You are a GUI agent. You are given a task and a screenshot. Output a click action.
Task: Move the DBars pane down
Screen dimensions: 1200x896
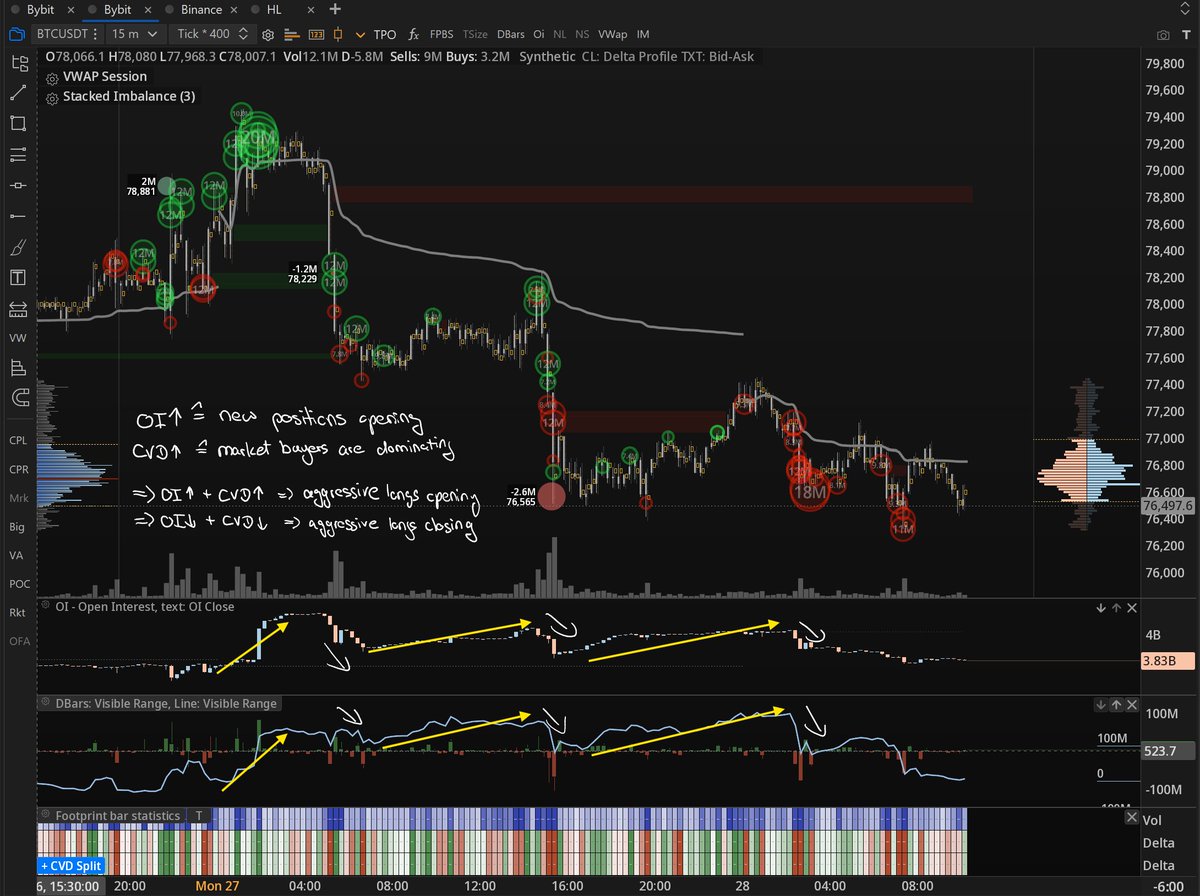coord(1100,704)
